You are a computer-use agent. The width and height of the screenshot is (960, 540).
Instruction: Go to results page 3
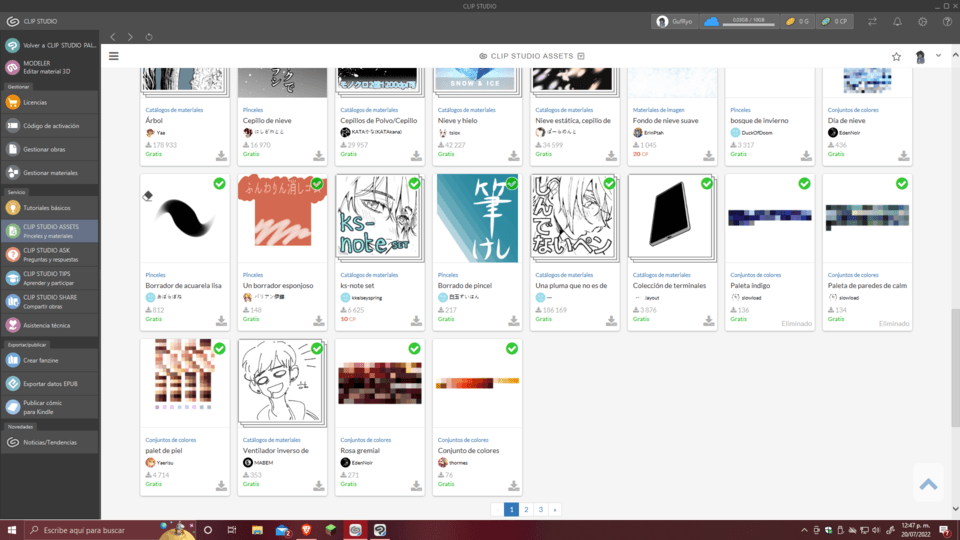tap(541, 509)
